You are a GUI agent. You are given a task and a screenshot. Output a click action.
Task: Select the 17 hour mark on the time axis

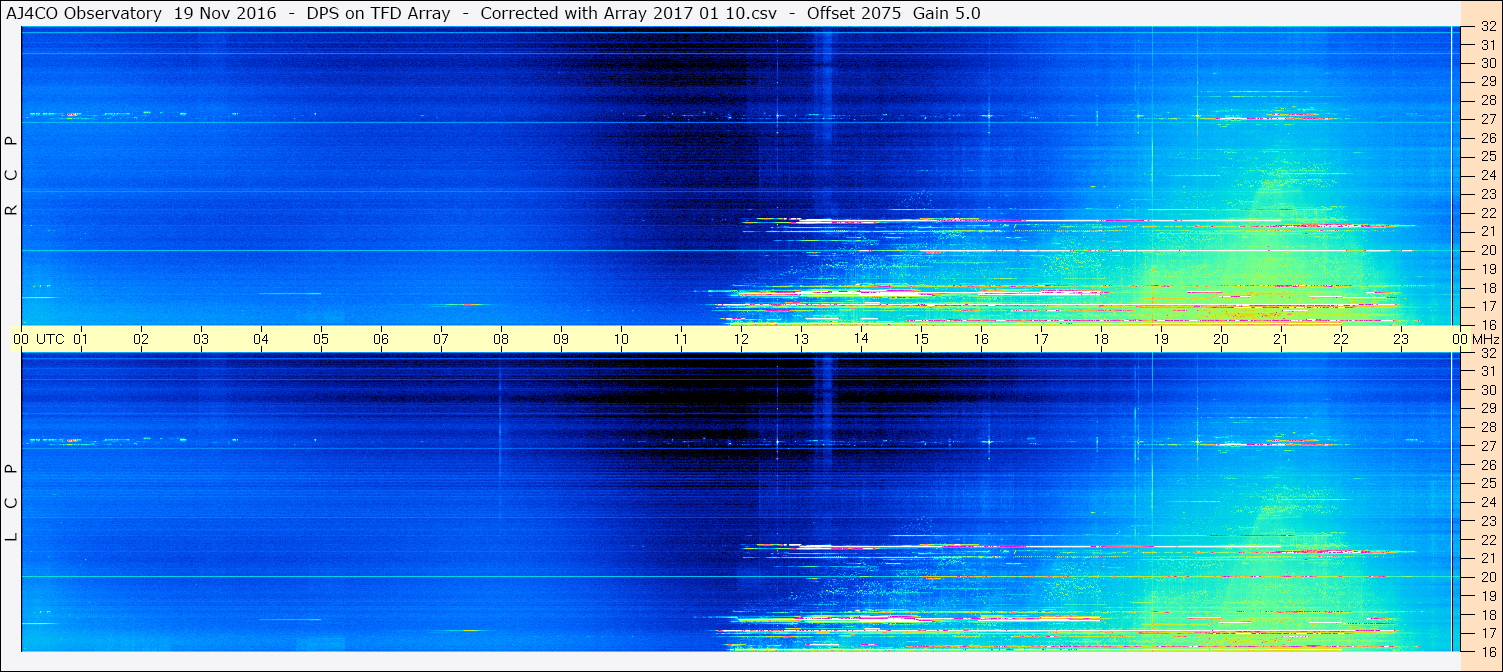(1041, 339)
